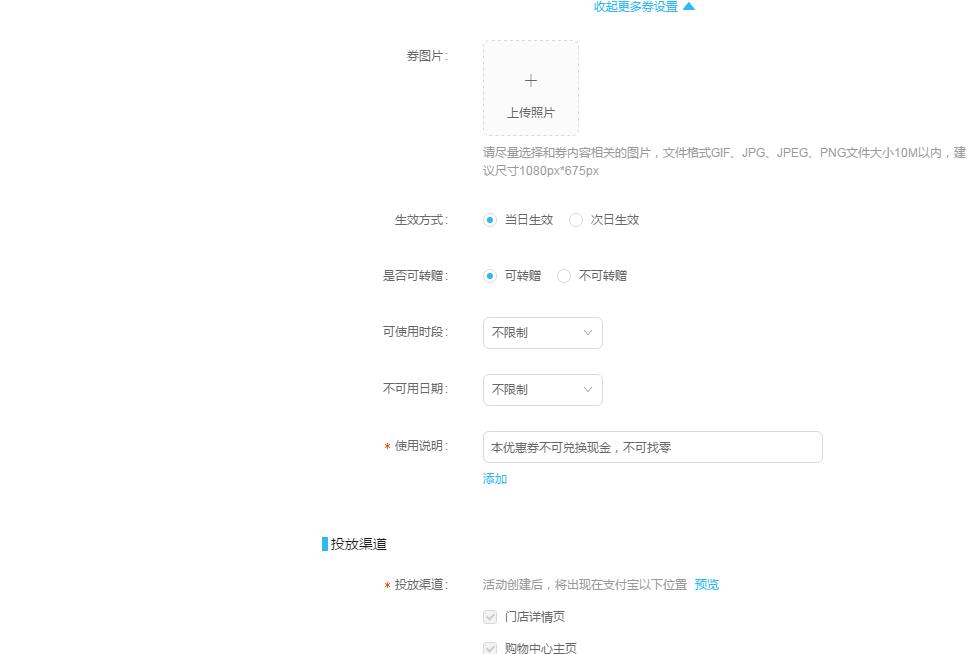The height and width of the screenshot is (654, 971).
Task: Click the 使用说明 text input field
Action: point(653,447)
